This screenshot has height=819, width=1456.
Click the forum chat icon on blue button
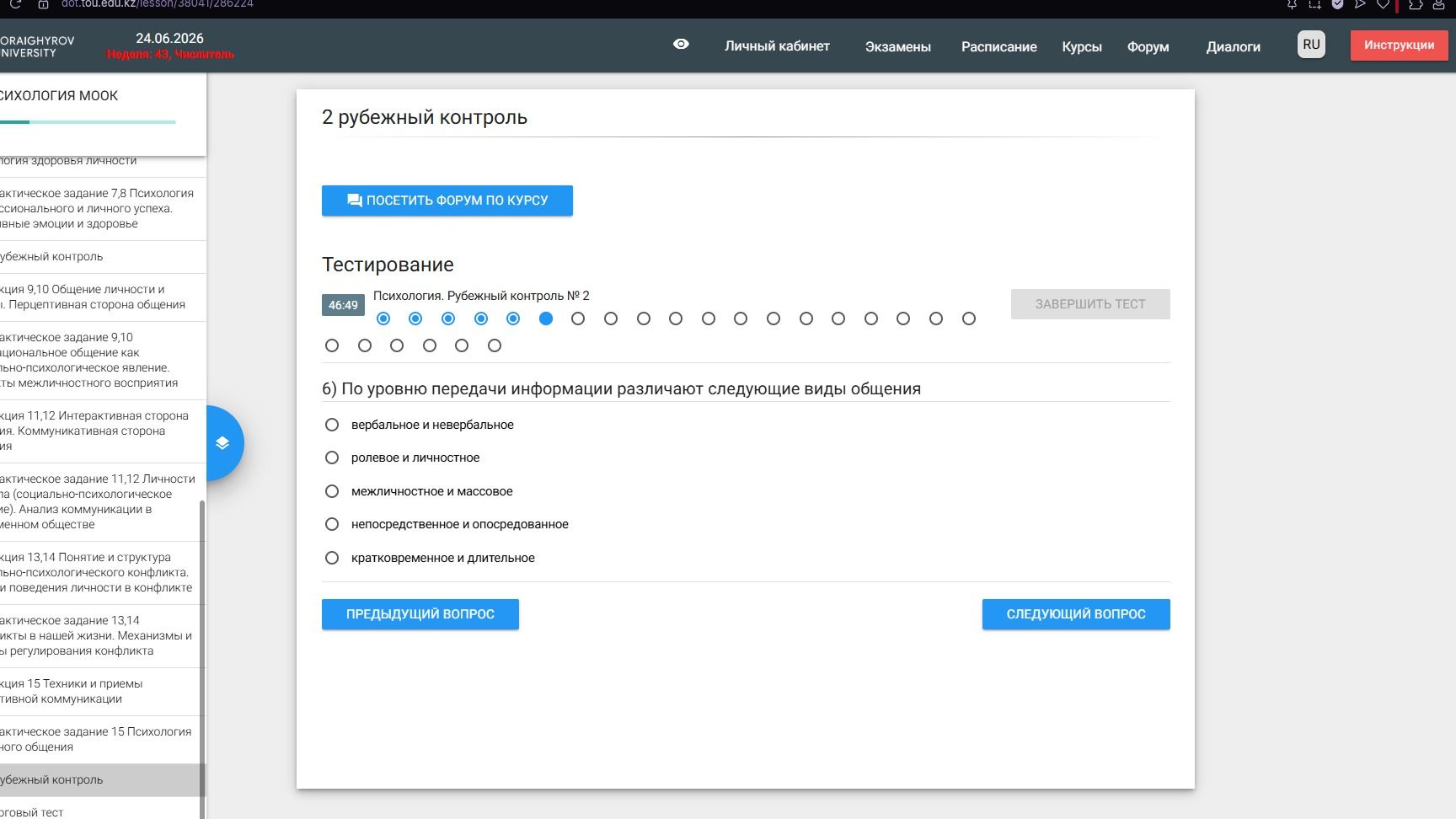[x=355, y=201]
